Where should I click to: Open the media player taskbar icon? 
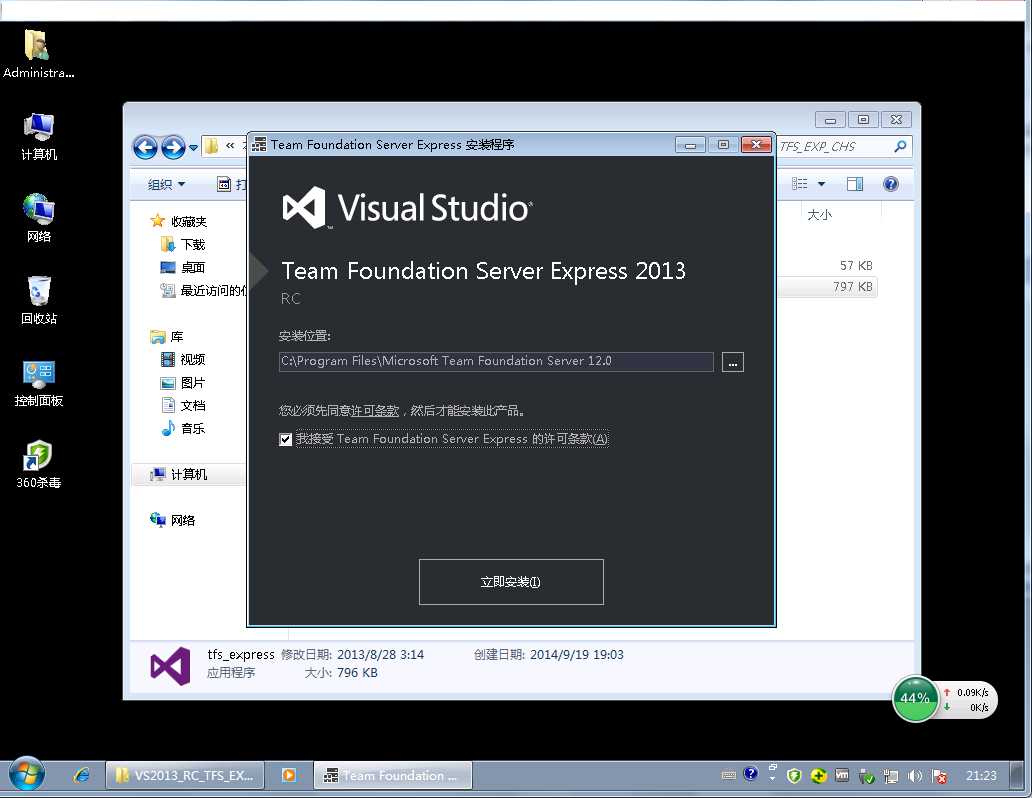pos(289,776)
